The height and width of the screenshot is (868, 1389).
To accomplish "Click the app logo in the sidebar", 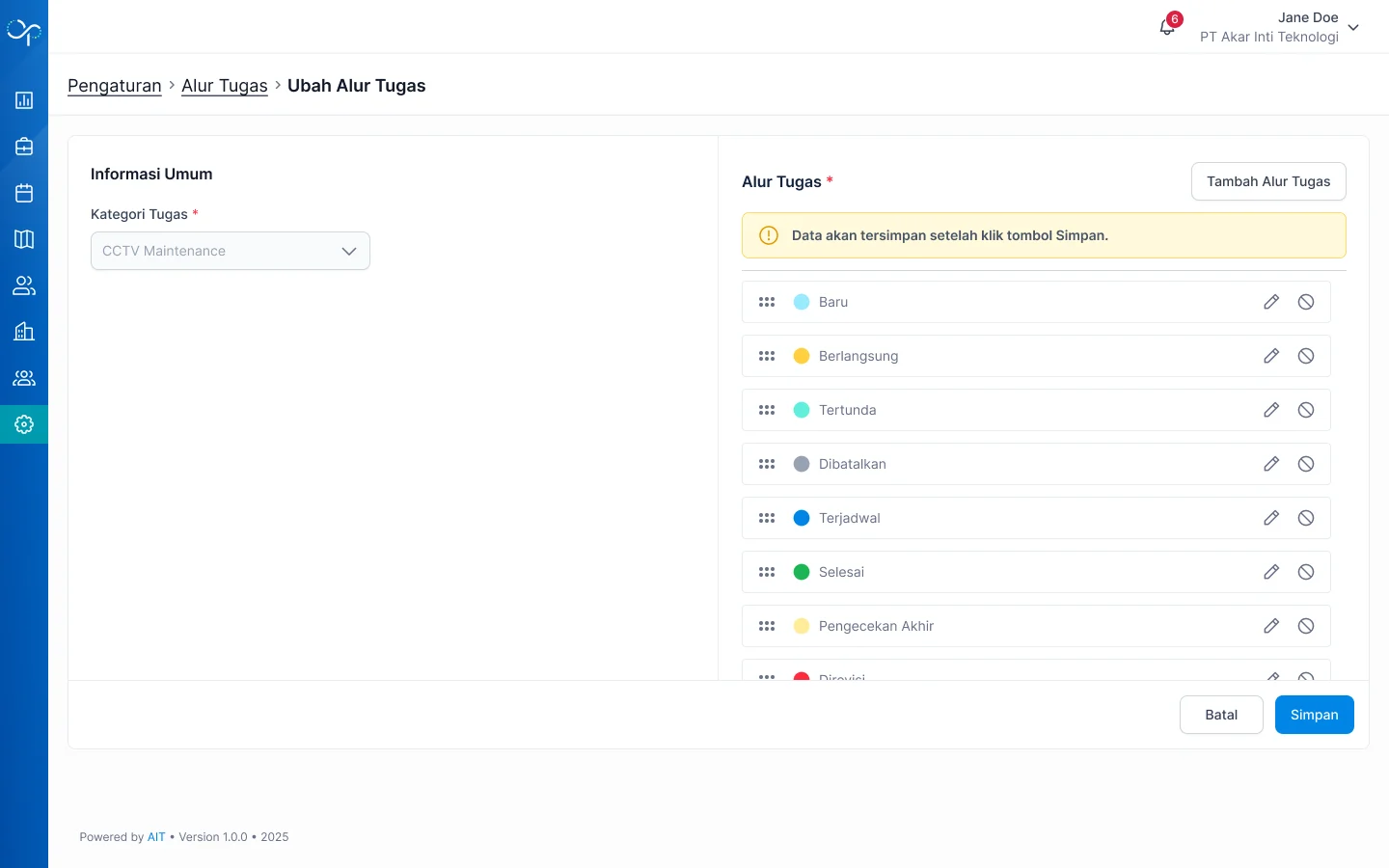I will (x=23, y=32).
